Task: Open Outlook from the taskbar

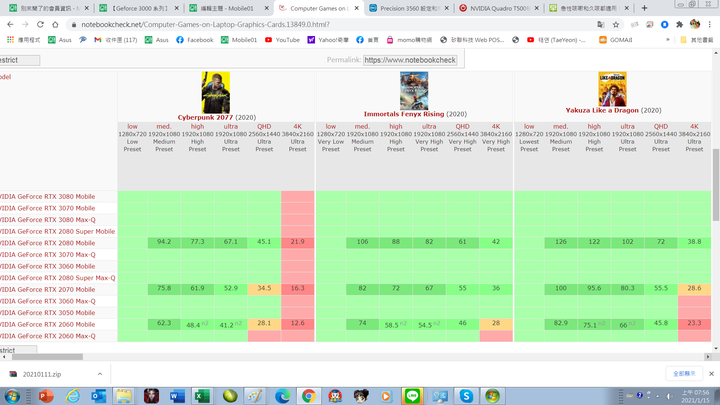Action: [x=99, y=396]
